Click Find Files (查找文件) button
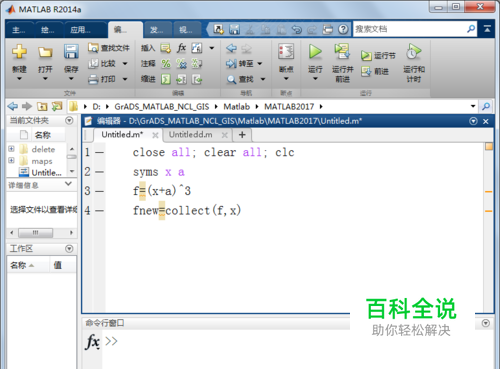This screenshot has width=500, height=369. point(109,48)
